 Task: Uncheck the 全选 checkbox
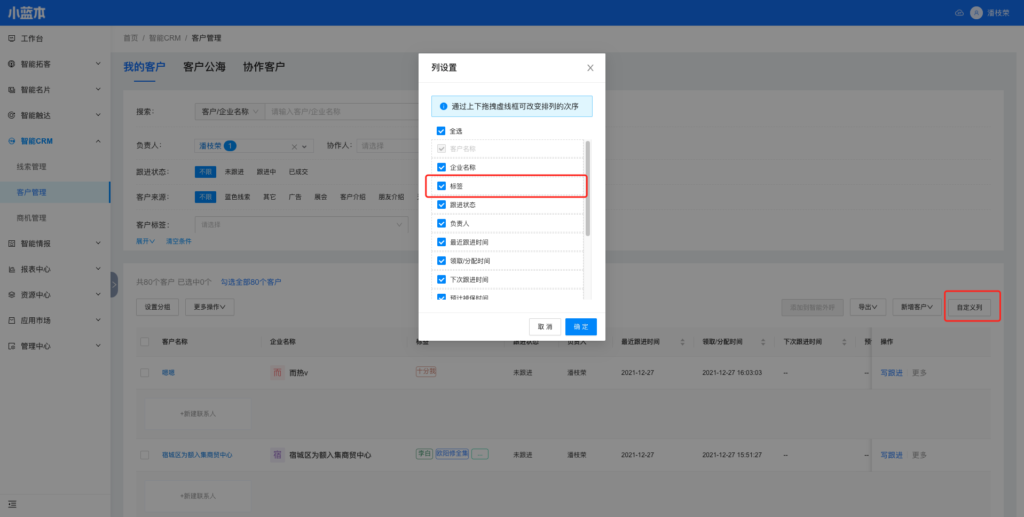(x=441, y=131)
